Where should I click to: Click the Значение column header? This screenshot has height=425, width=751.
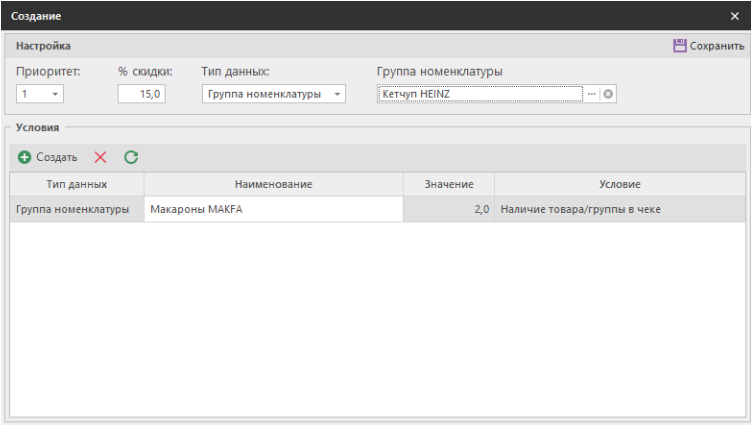pos(448,184)
